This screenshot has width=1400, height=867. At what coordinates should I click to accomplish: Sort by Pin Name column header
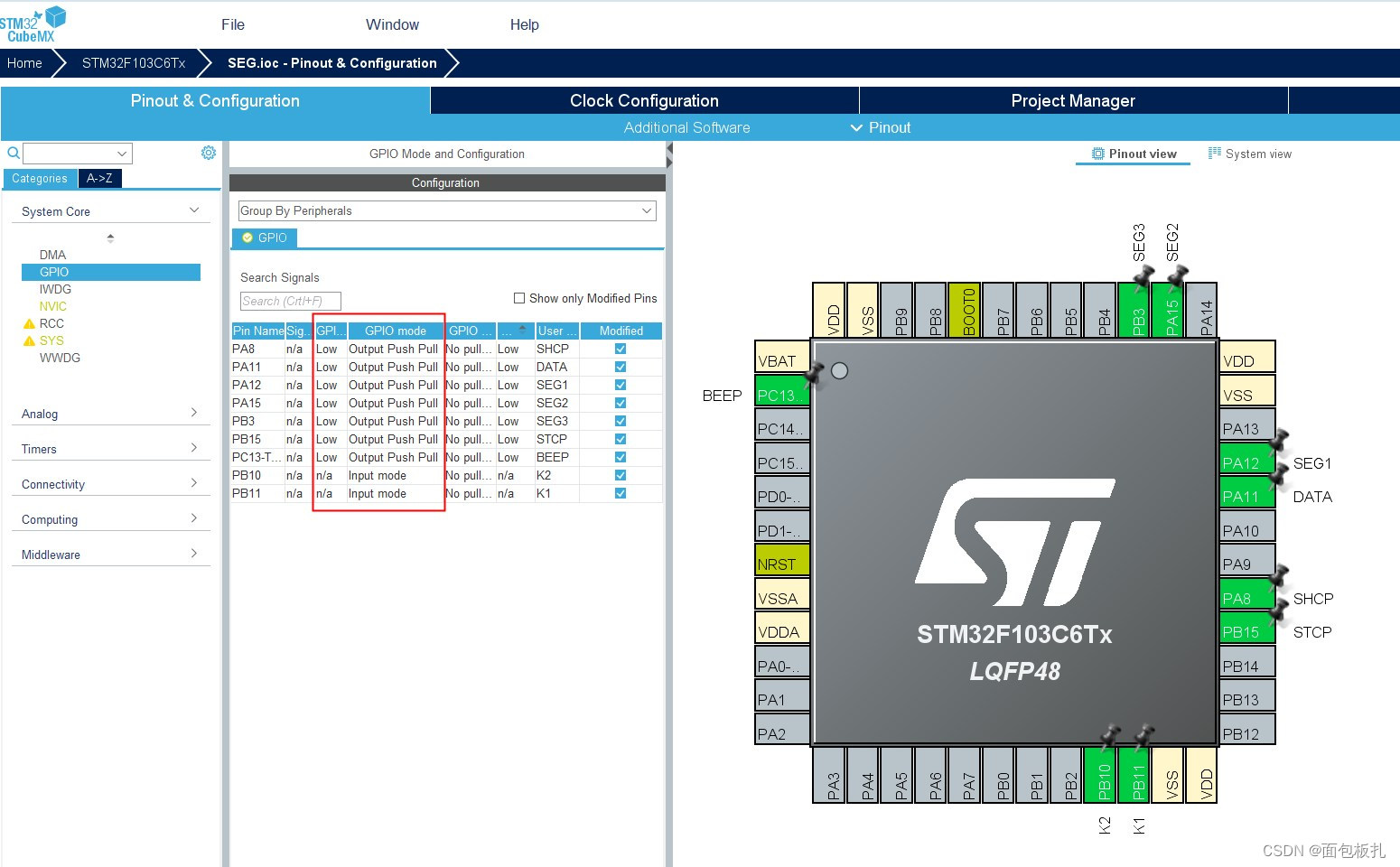coord(258,331)
